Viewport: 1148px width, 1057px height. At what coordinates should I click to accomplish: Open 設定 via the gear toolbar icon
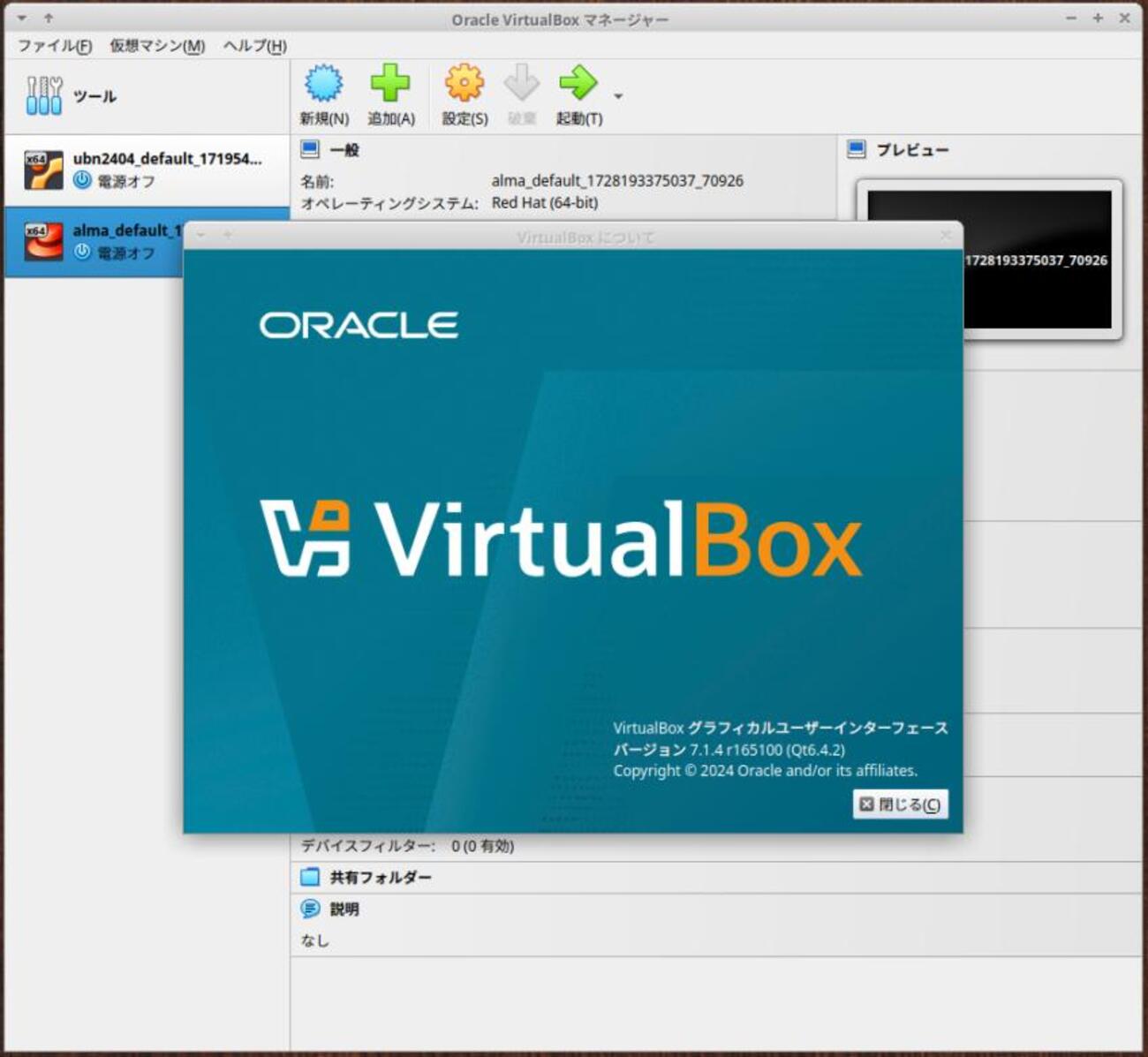(x=463, y=84)
